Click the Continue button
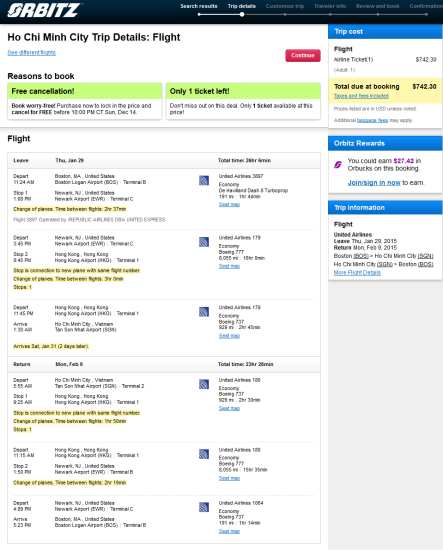 tap(303, 55)
